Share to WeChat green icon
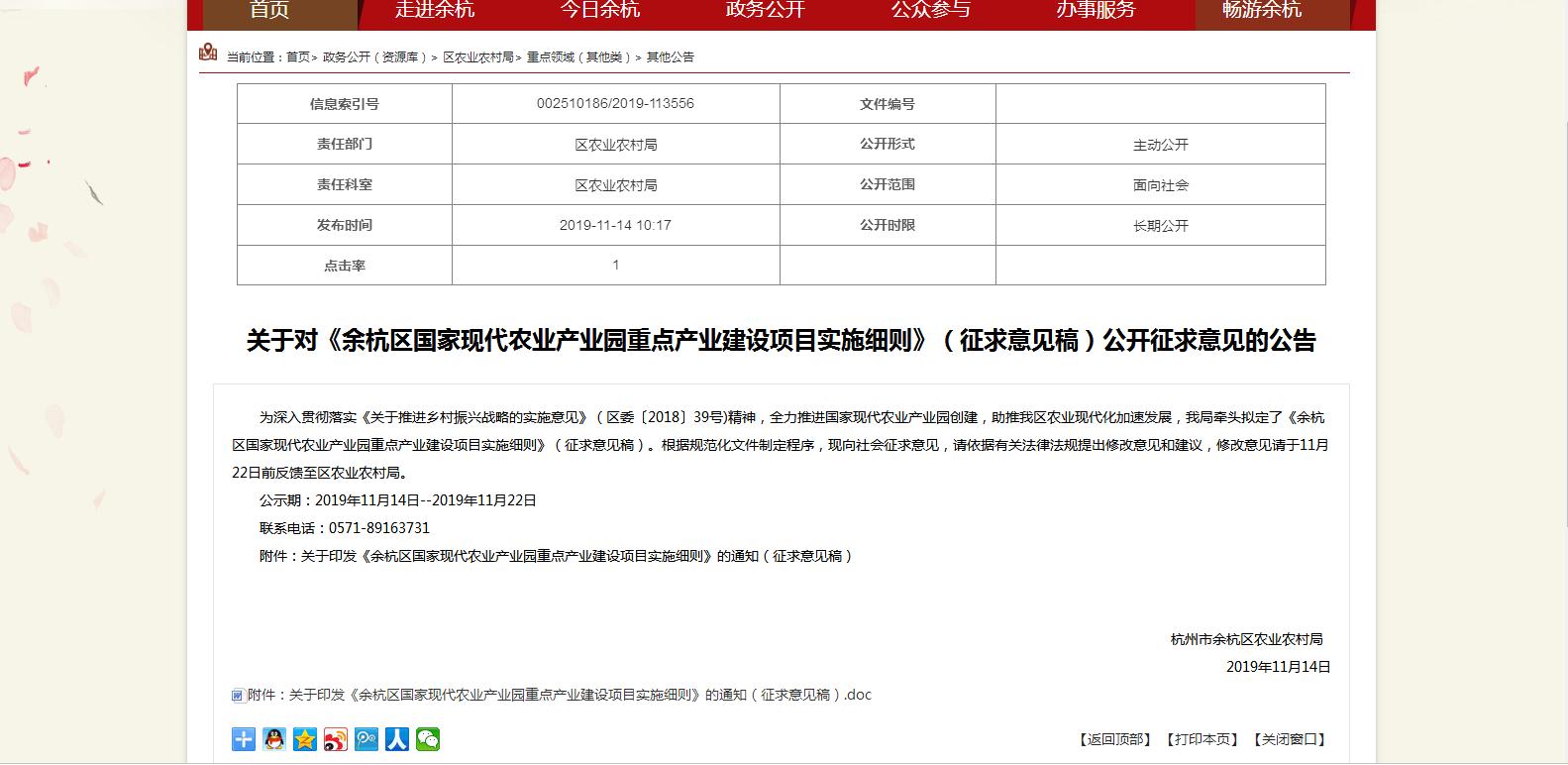This screenshot has width=1568, height=765. (428, 739)
